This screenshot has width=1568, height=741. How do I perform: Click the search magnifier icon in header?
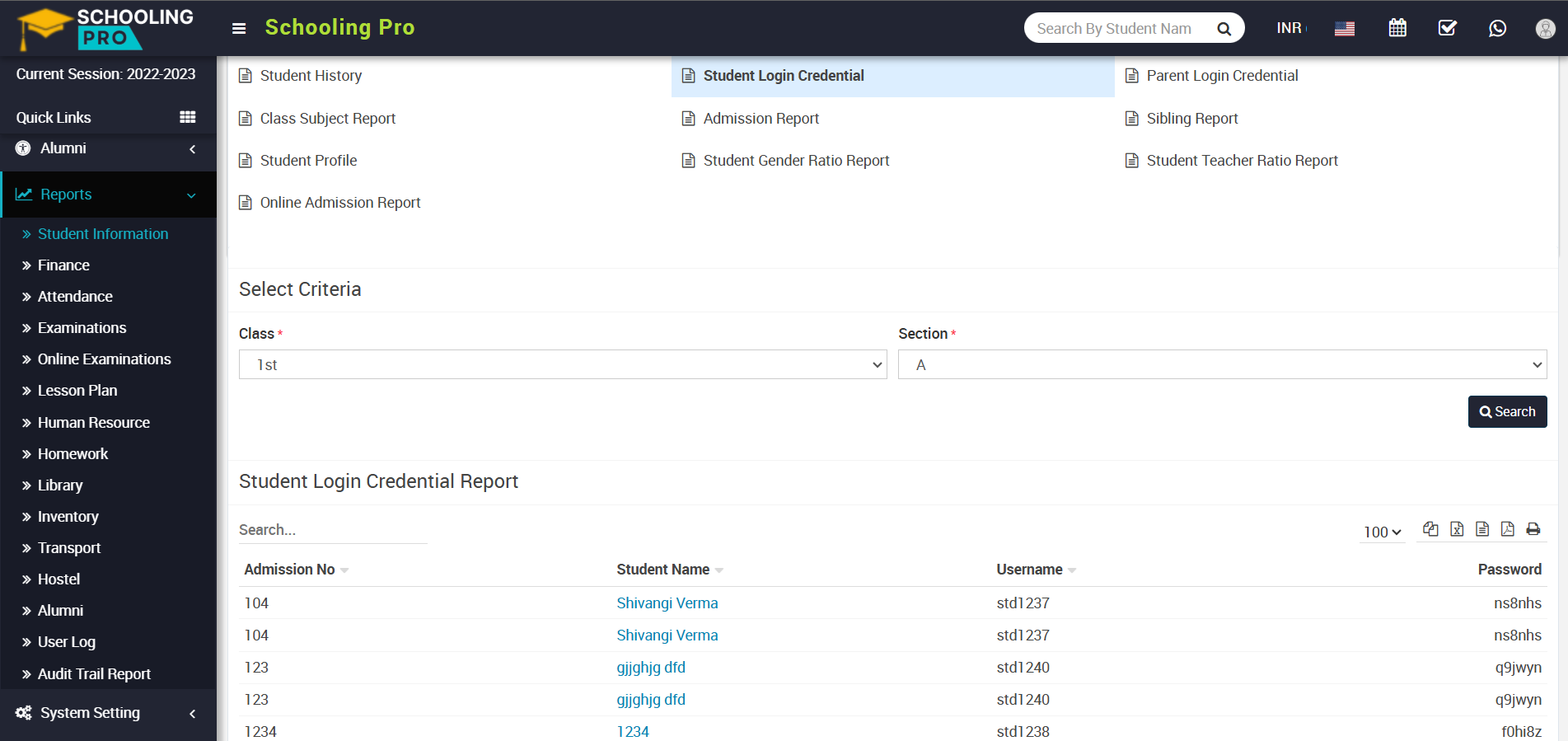(x=1224, y=29)
